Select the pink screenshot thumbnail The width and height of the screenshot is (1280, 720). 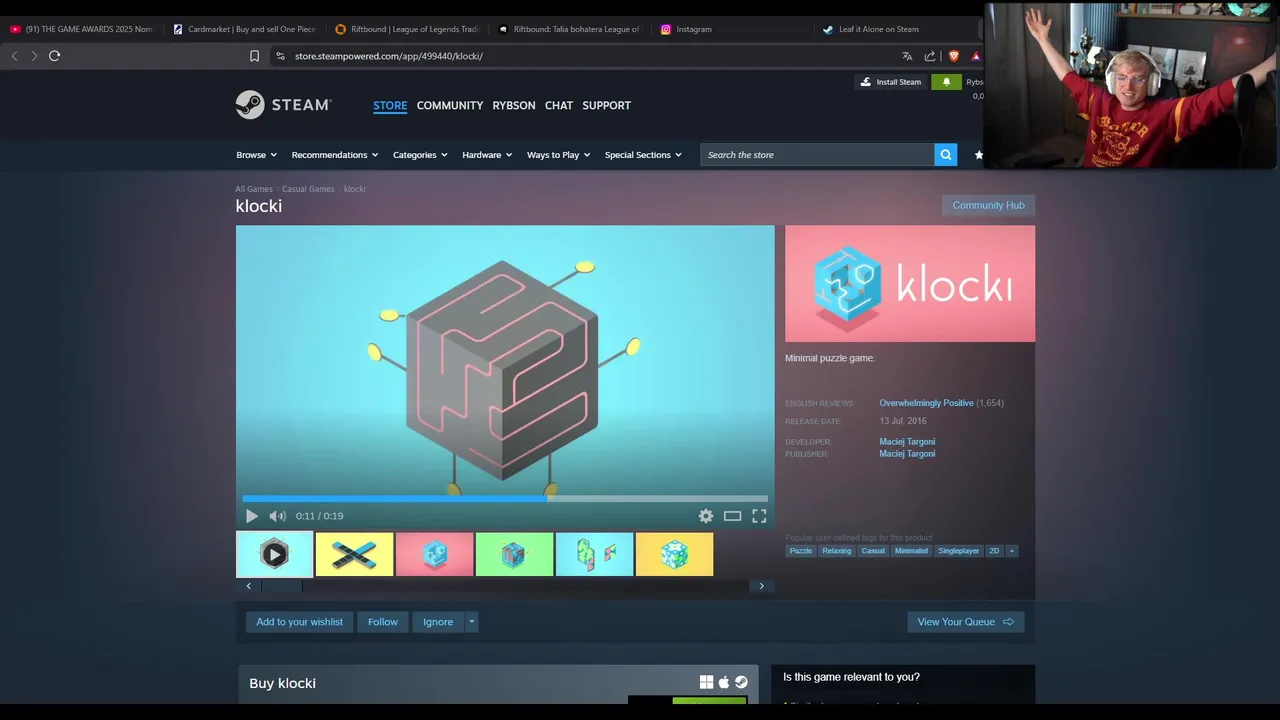tap(434, 554)
